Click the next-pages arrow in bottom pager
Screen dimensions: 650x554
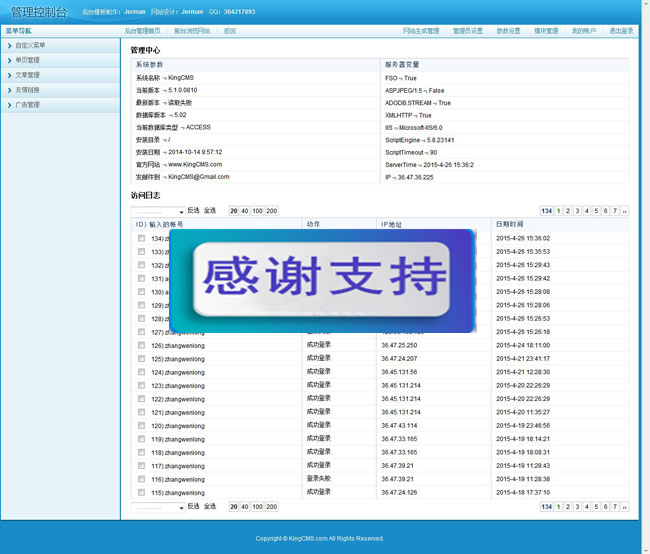(x=625, y=507)
